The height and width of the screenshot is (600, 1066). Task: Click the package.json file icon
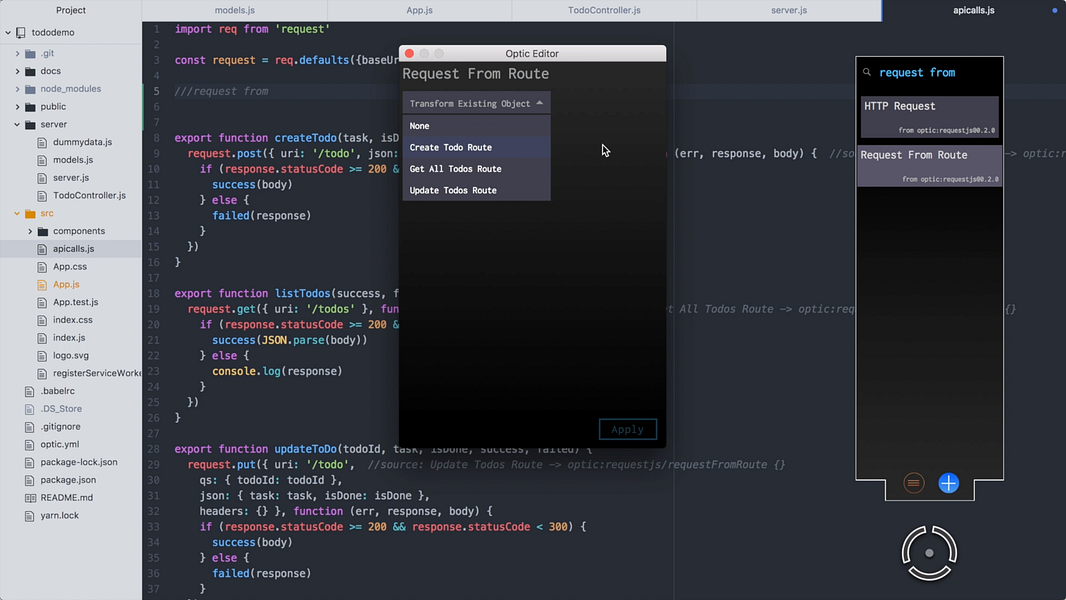29,480
